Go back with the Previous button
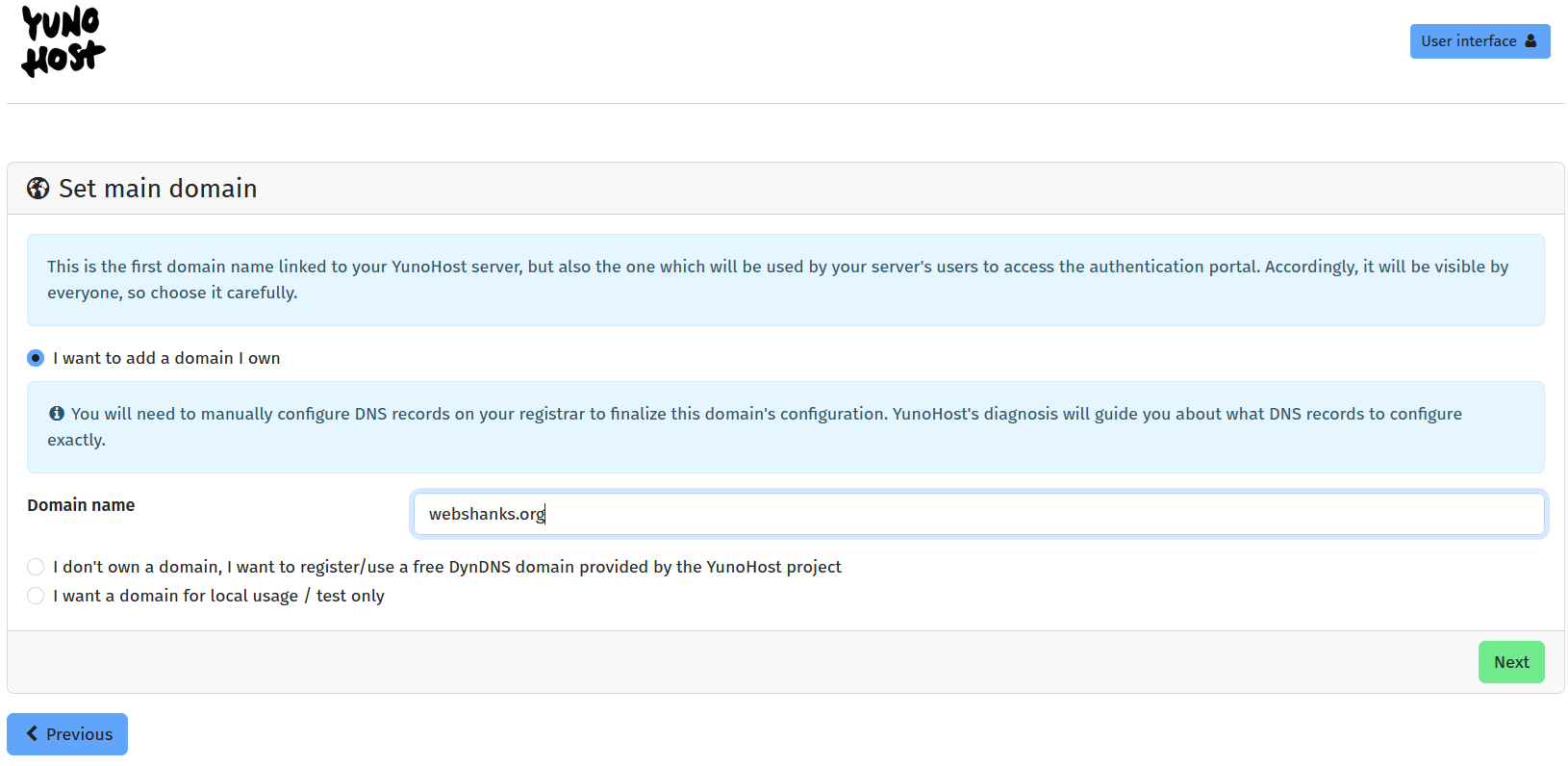The height and width of the screenshot is (766, 1568). (x=67, y=734)
